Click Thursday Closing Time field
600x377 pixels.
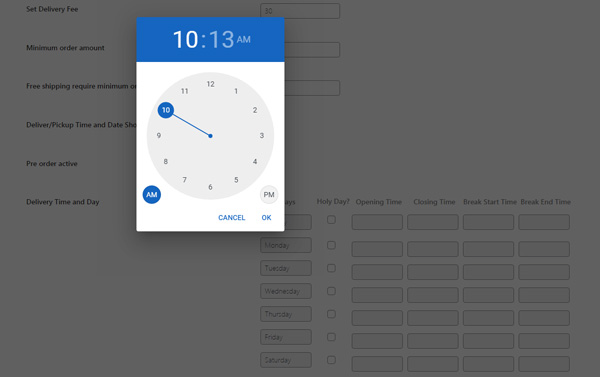pyautogui.click(x=432, y=318)
